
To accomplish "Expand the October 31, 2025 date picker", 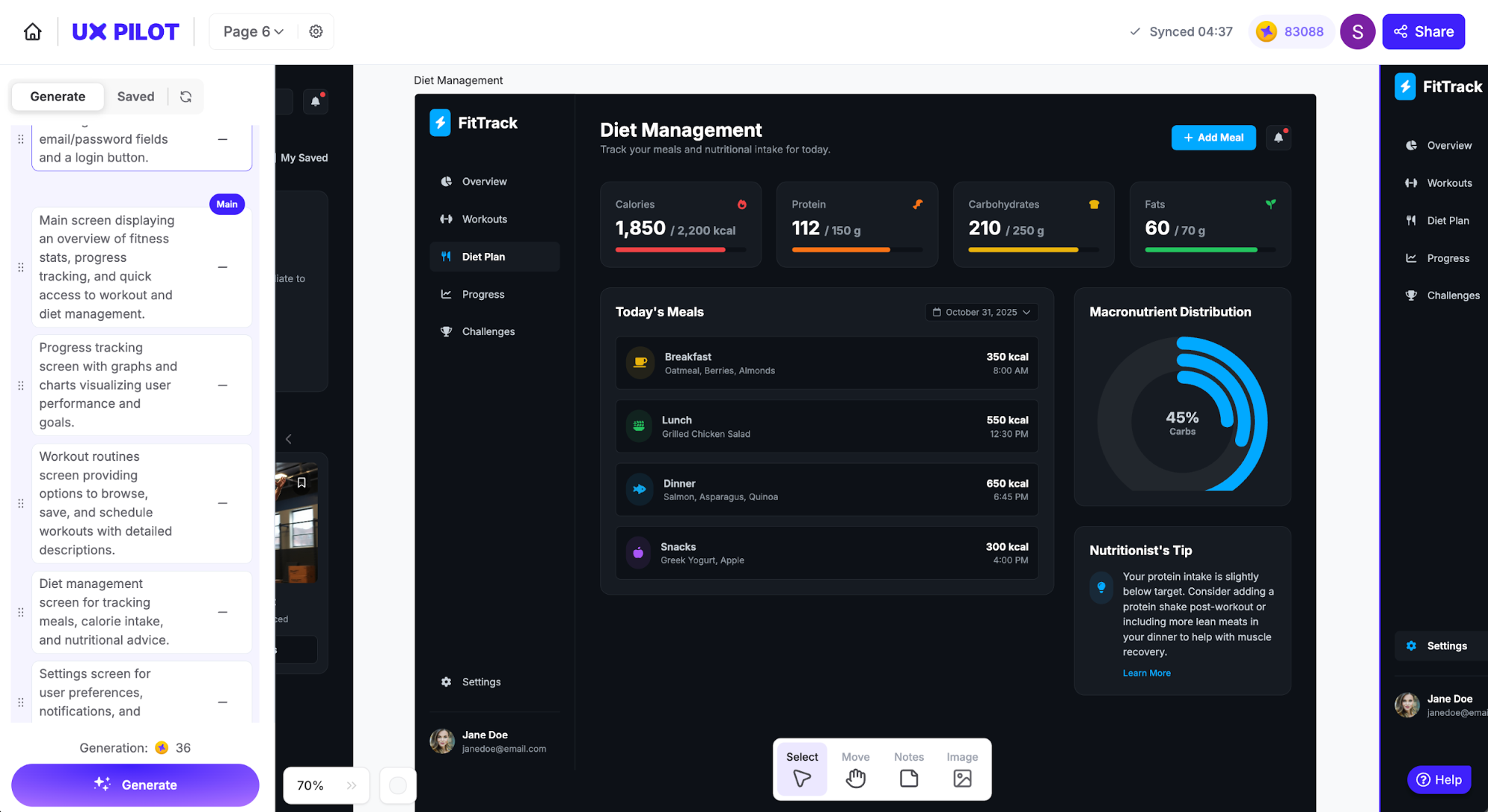I will [981, 313].
